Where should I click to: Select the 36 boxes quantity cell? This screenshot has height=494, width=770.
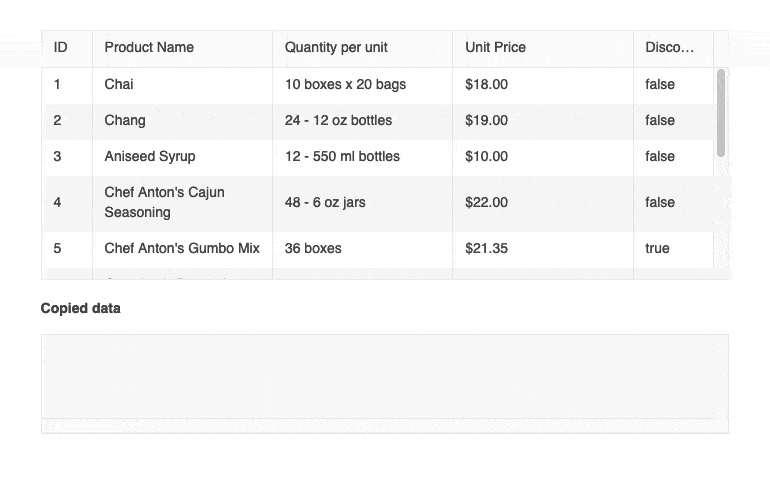coord(313,248)
